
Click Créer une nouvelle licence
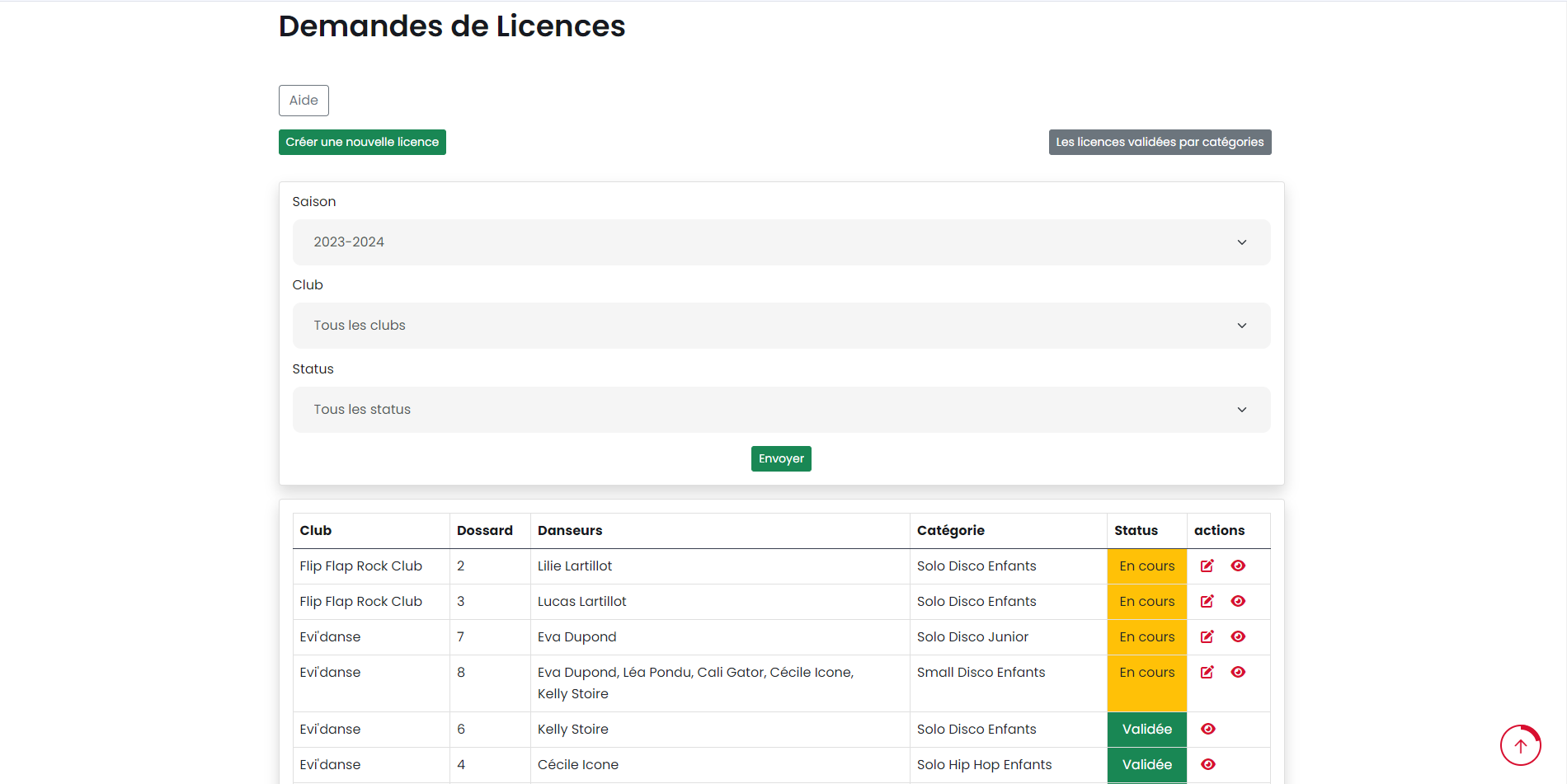pyautogui.click(x=362, y=142)
